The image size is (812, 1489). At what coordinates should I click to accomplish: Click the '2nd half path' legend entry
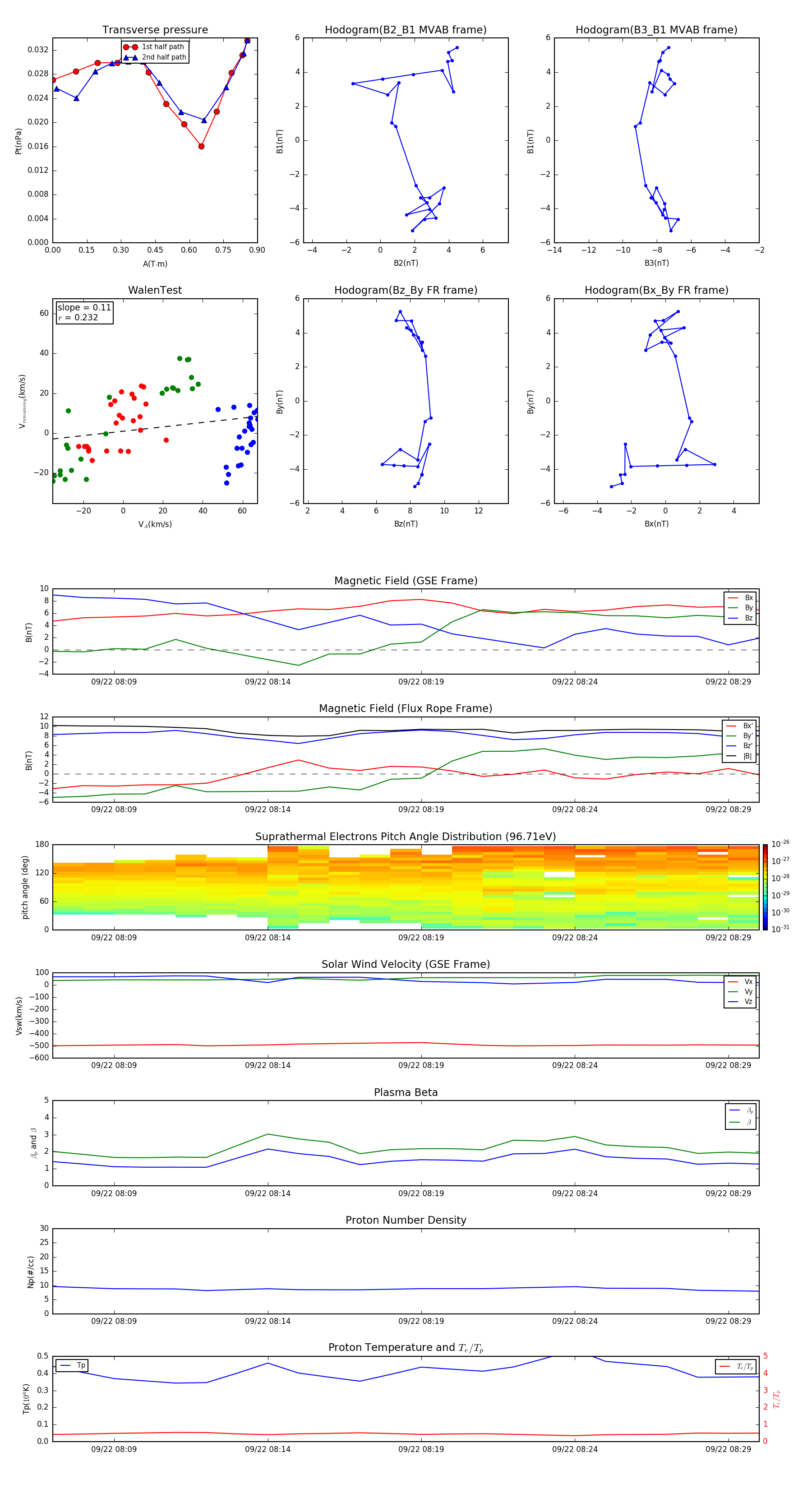[156, 57]
